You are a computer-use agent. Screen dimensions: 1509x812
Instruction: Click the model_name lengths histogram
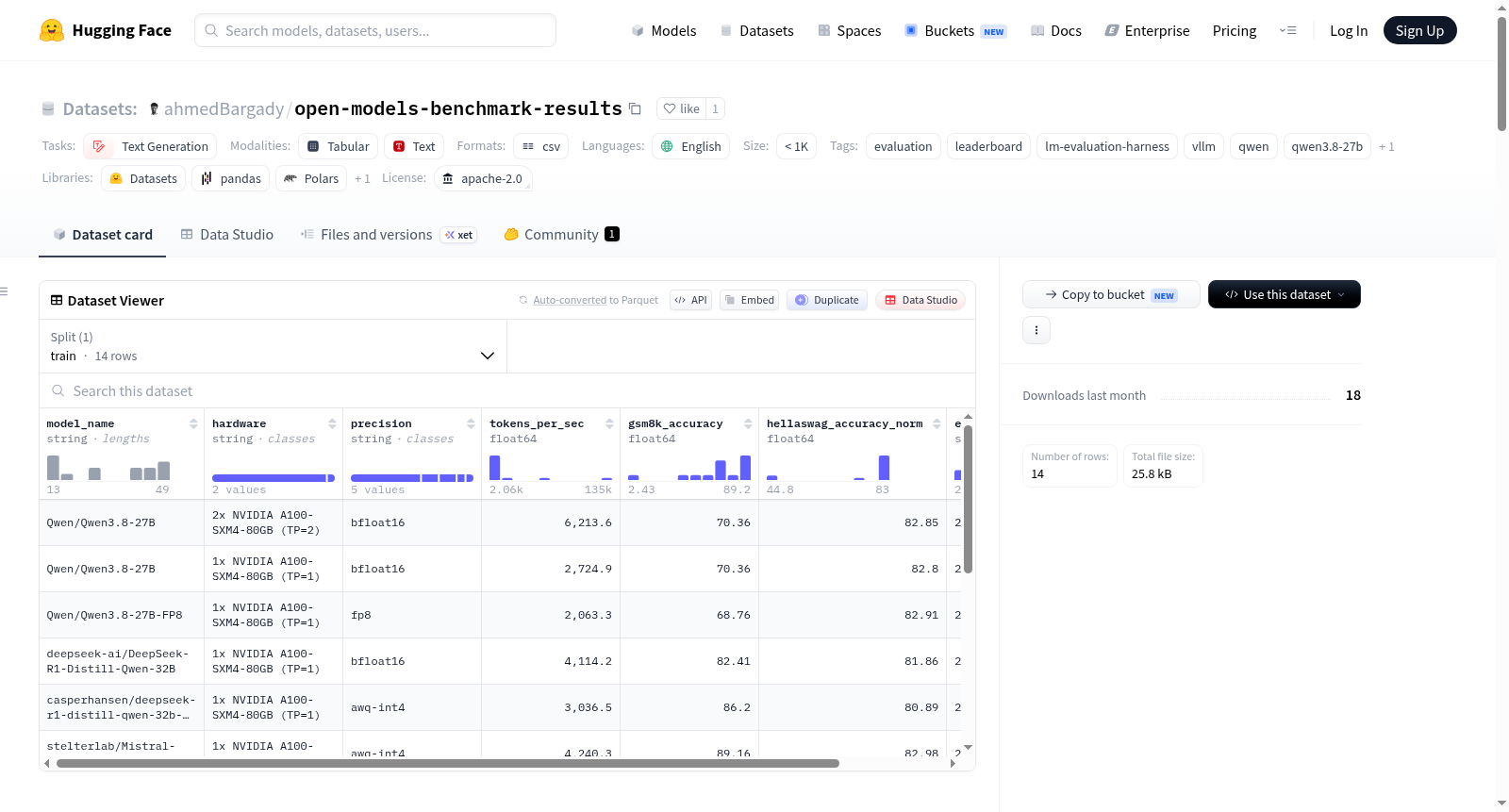click(108, 468)
